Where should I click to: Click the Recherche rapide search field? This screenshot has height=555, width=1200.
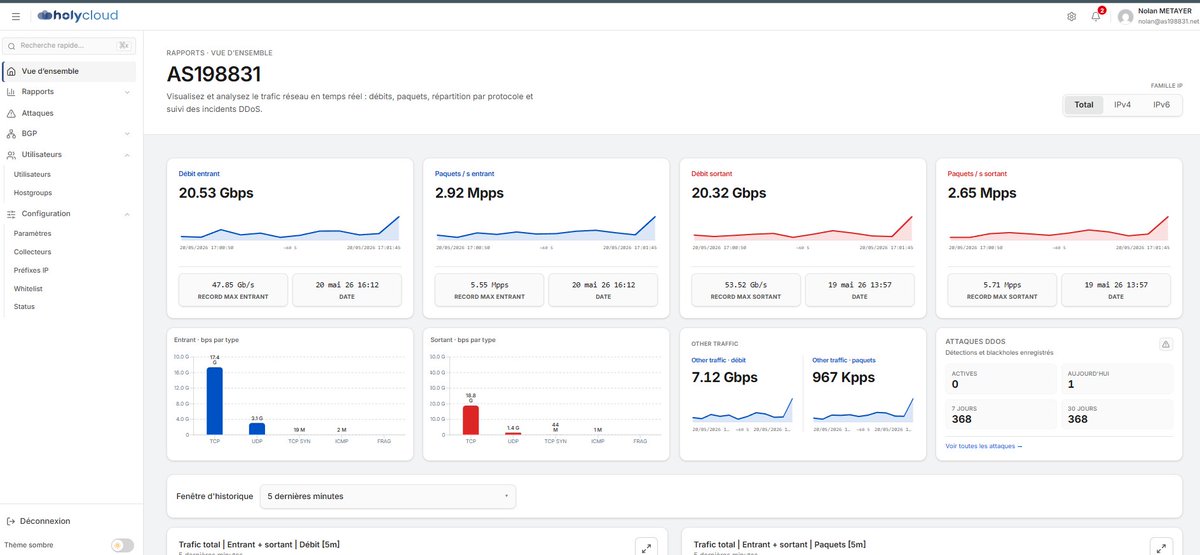(x=69, y=45)
